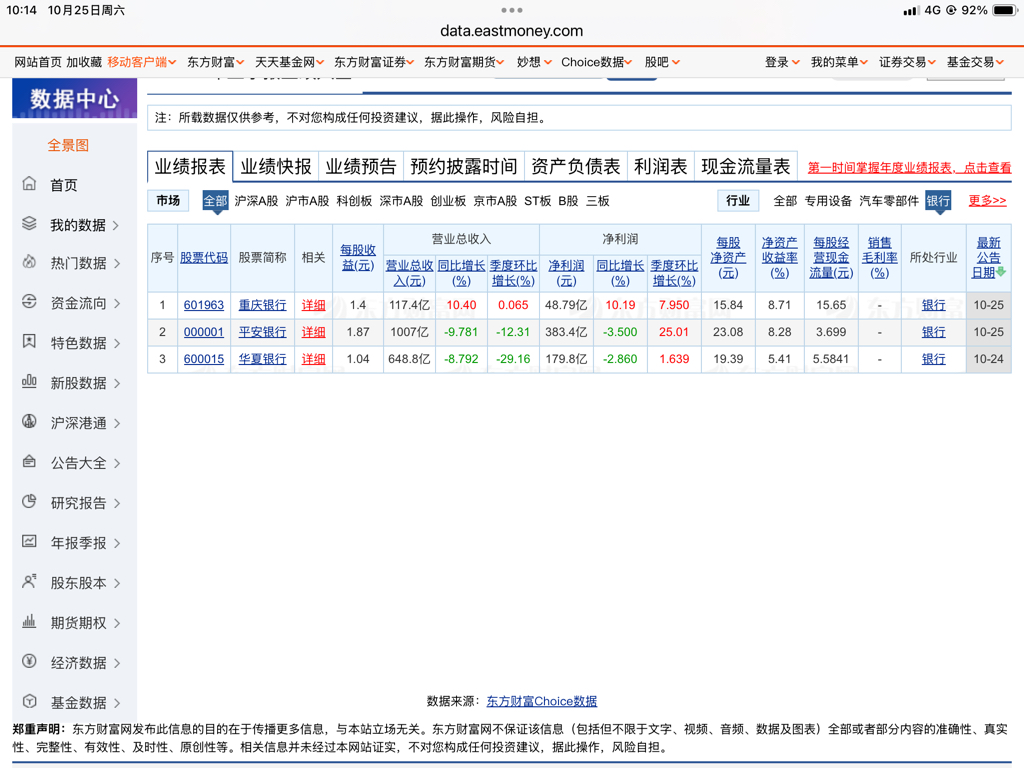Switch to 业绩预告 tab

pos(361,167)
